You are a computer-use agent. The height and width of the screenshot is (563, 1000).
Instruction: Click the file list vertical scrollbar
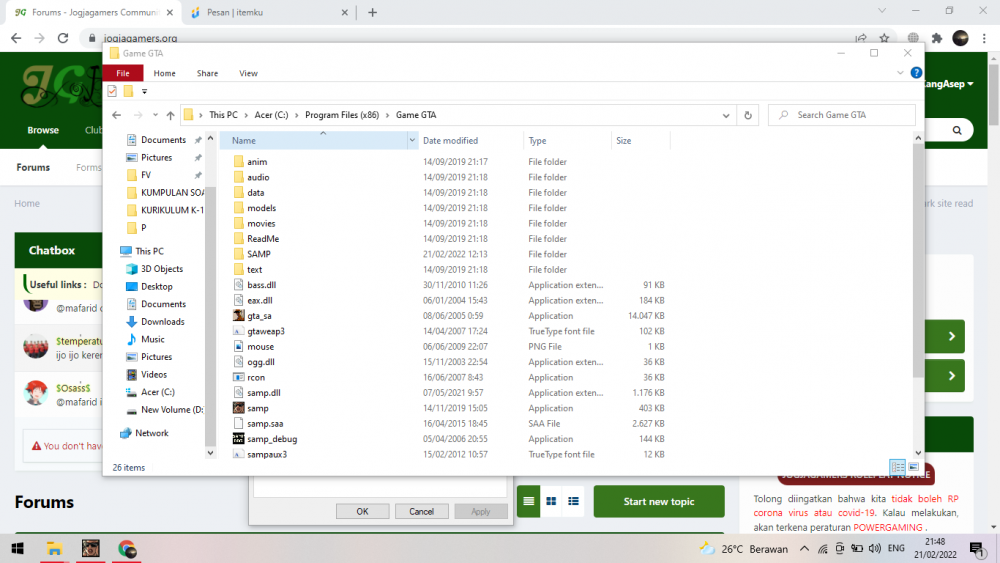(918, 261)
